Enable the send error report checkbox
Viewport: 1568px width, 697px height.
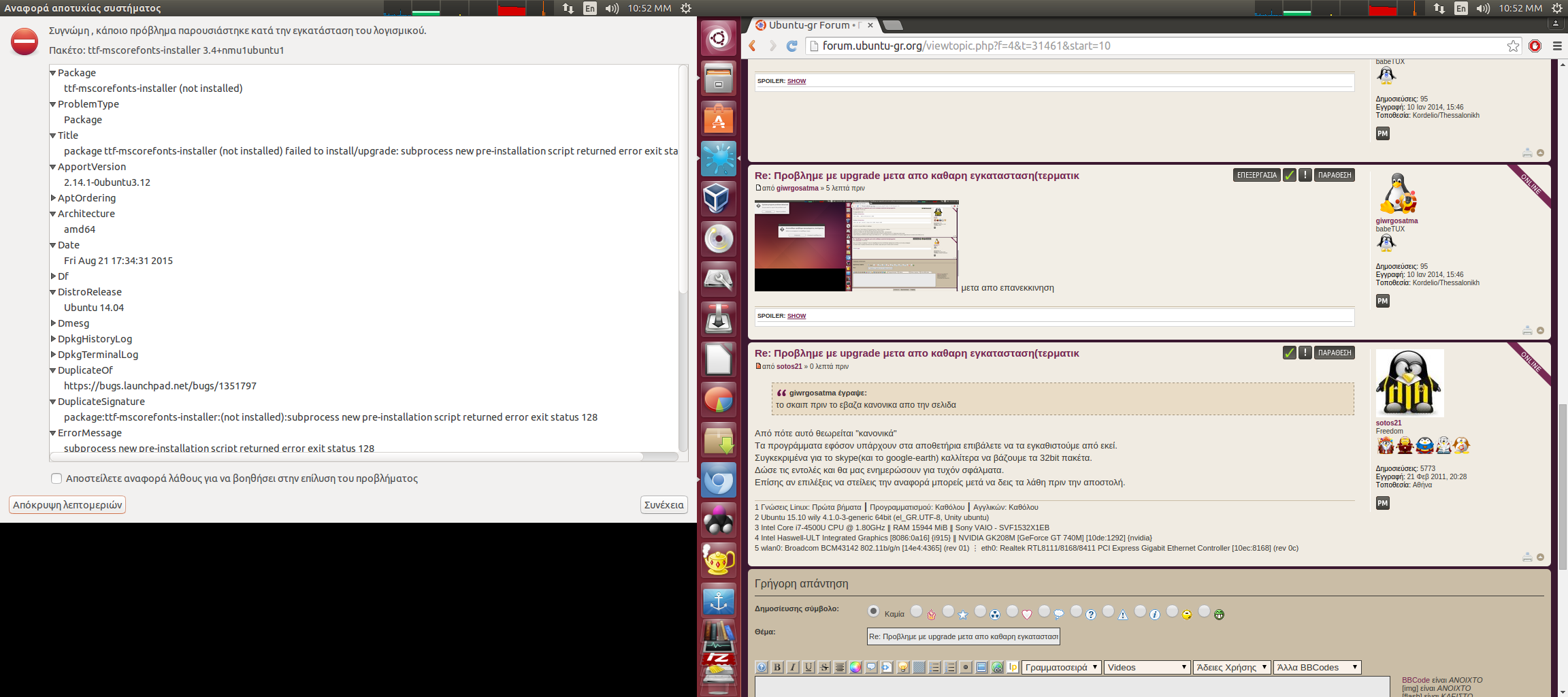[x=56, y=479]
